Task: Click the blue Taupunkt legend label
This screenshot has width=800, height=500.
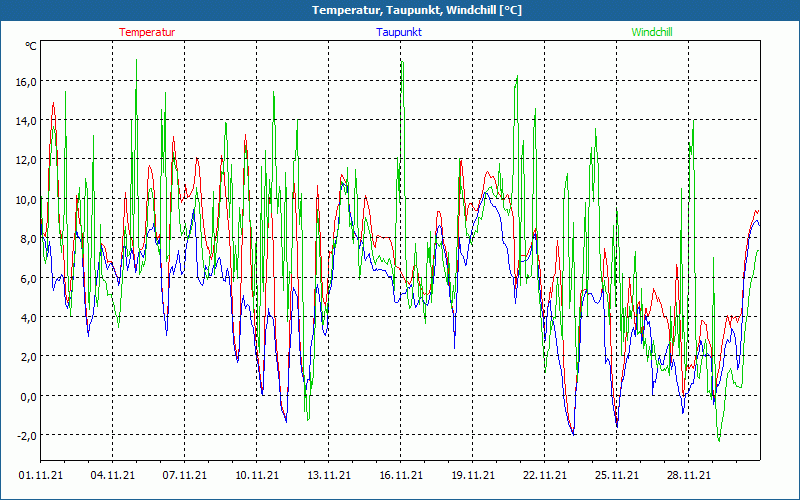Action: (399, 32)
